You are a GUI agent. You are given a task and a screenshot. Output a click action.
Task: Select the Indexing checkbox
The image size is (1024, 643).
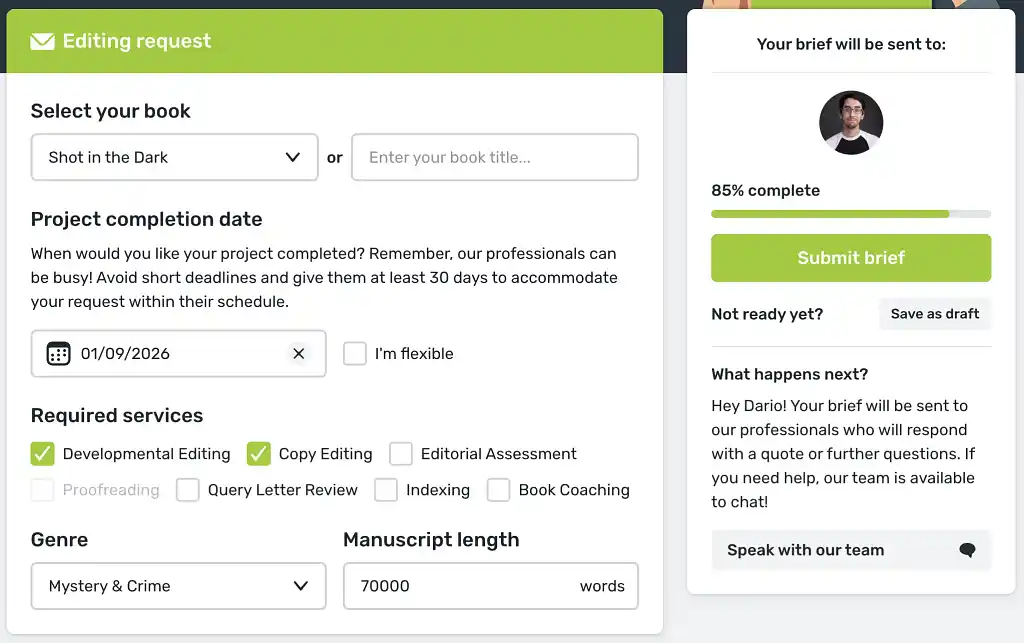[x=386, y=490]
